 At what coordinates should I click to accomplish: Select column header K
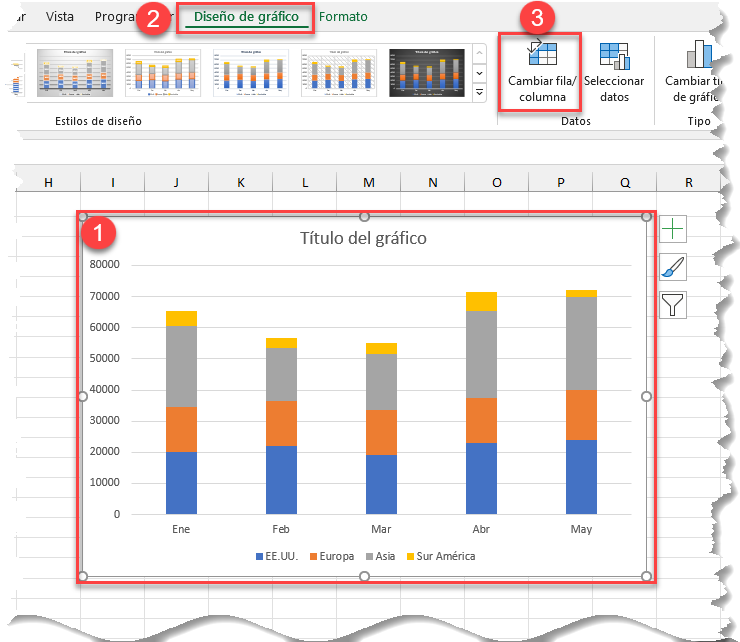[x=241, y=183]
